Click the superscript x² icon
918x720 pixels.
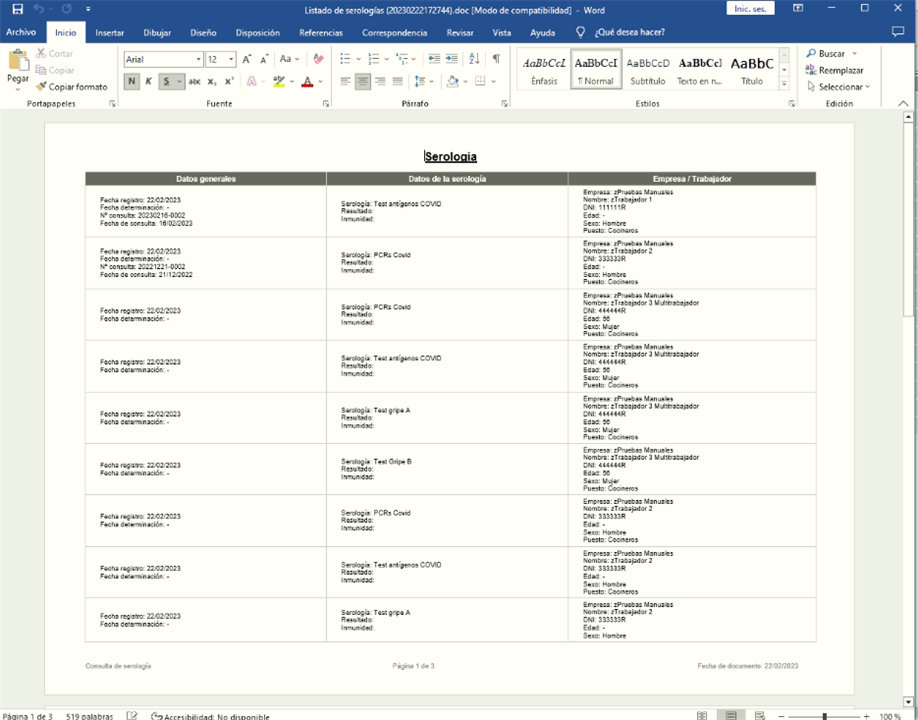click(x=229, y=81)
